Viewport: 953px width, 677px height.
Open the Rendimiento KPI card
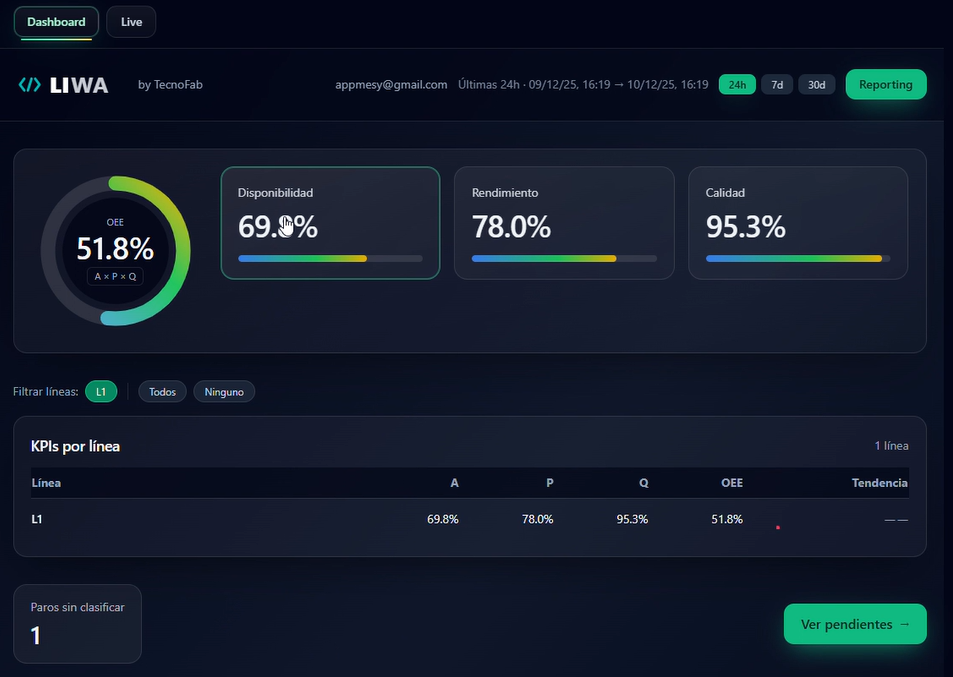point(564,223)
